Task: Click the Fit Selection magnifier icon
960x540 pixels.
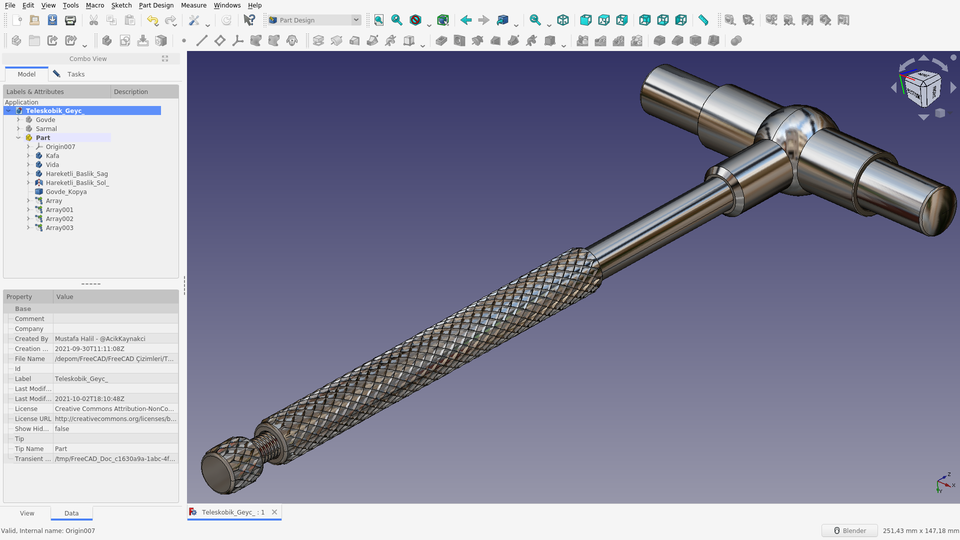Action: (397, 20)
